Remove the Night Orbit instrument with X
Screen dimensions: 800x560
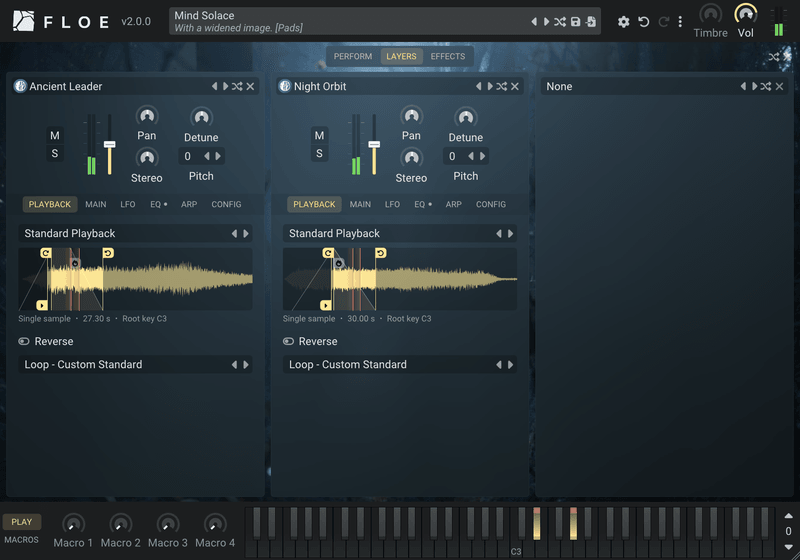(x=515, y=86)
